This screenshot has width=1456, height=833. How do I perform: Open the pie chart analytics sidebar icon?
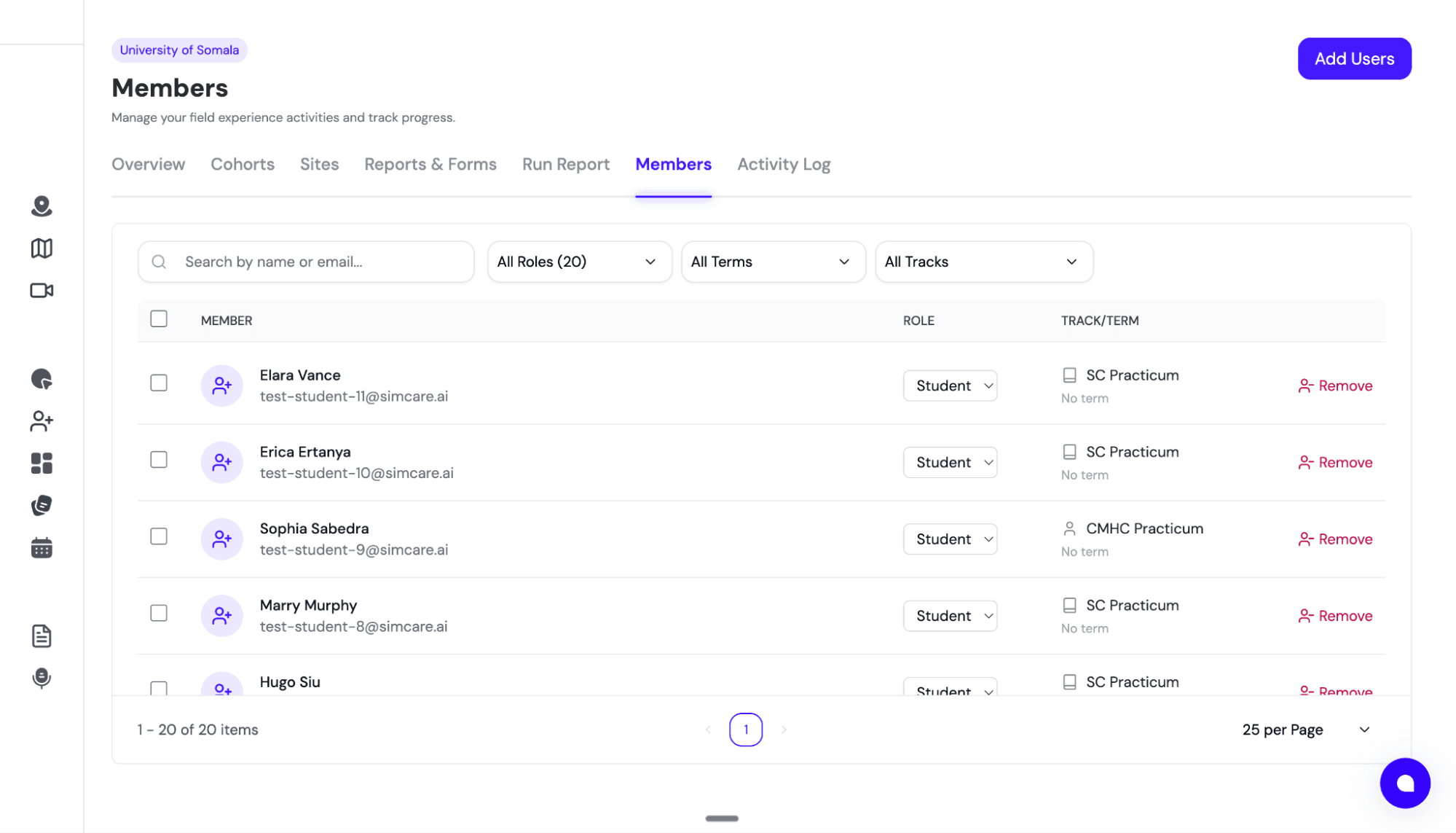click(42, 379)
